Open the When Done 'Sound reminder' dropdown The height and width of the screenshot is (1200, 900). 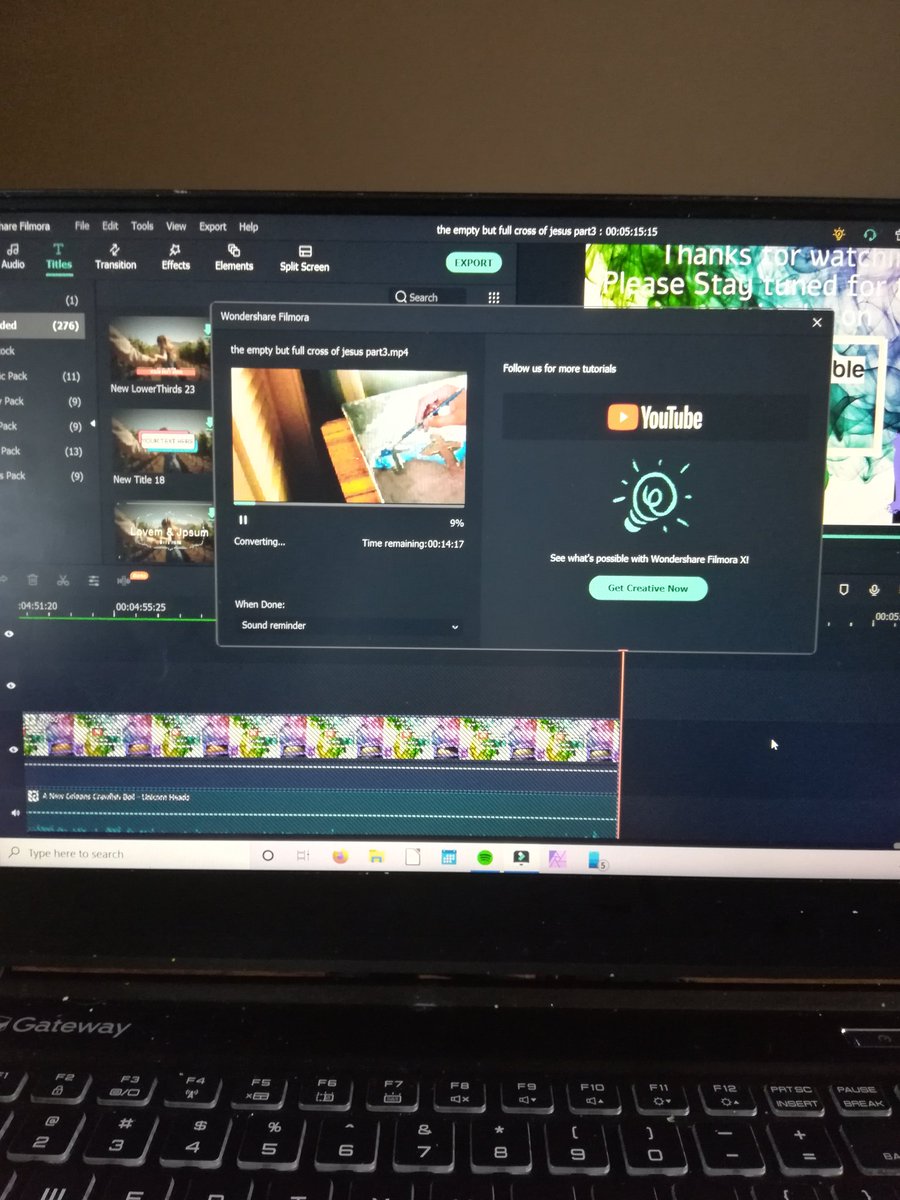pos(348,626)
